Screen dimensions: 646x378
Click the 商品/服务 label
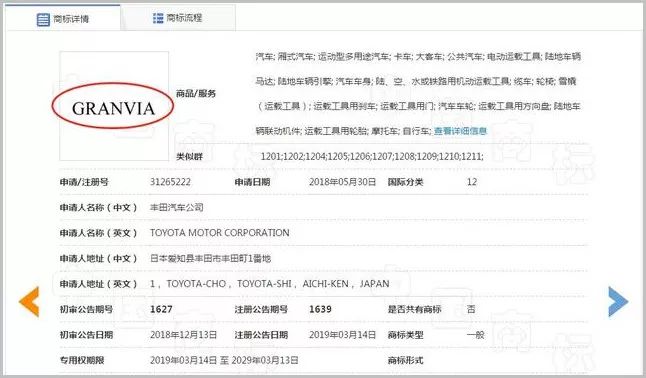click(196, 94)
